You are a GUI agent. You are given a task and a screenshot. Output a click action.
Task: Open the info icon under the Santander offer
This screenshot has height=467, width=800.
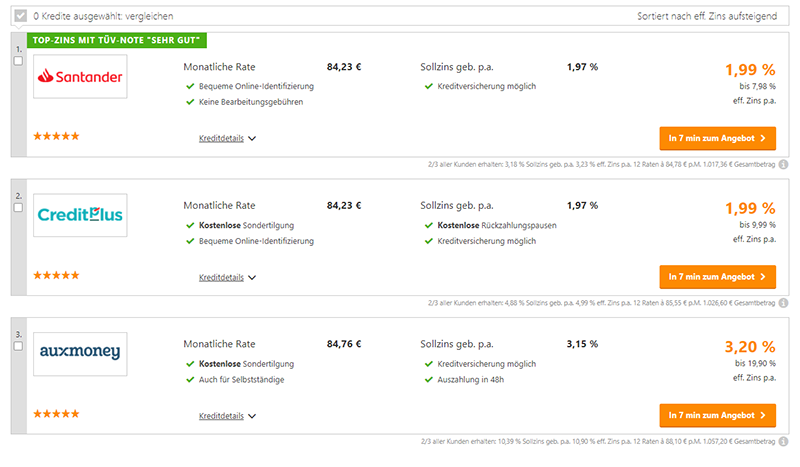pyautogui.click(x=784, y=164)
